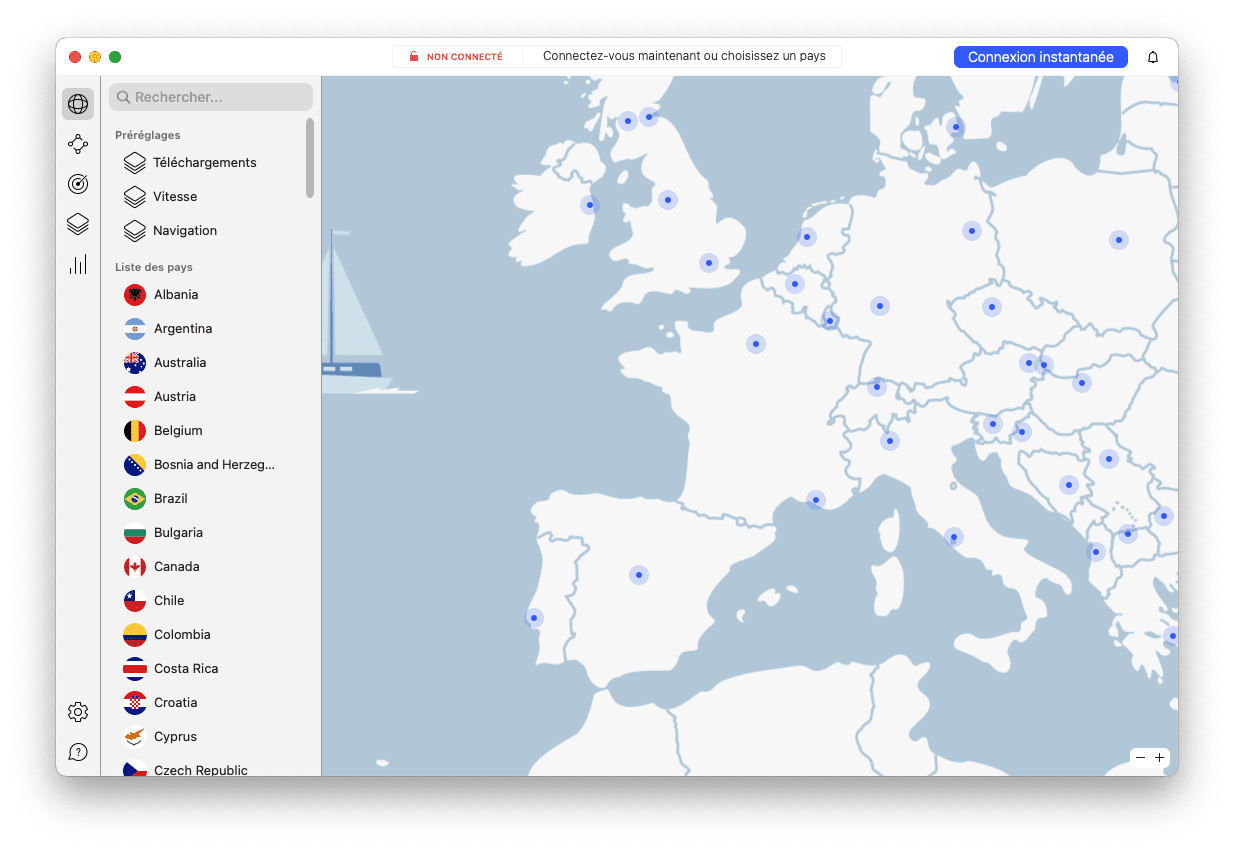
Task: Select the Vitesse preset
Action: coord(177,196)
